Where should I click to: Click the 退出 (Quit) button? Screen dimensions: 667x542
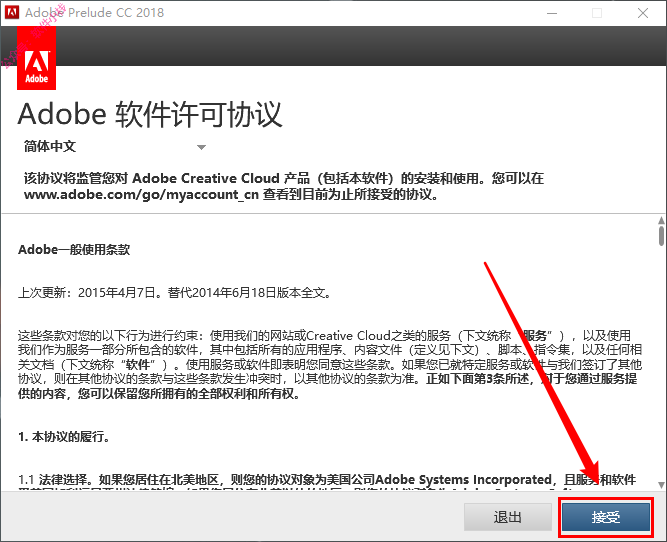coord(507,517)
